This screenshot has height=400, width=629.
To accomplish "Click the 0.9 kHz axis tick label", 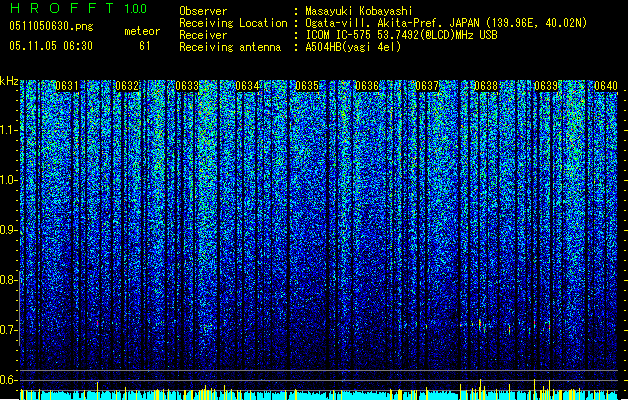I will [x=9, y=230].
